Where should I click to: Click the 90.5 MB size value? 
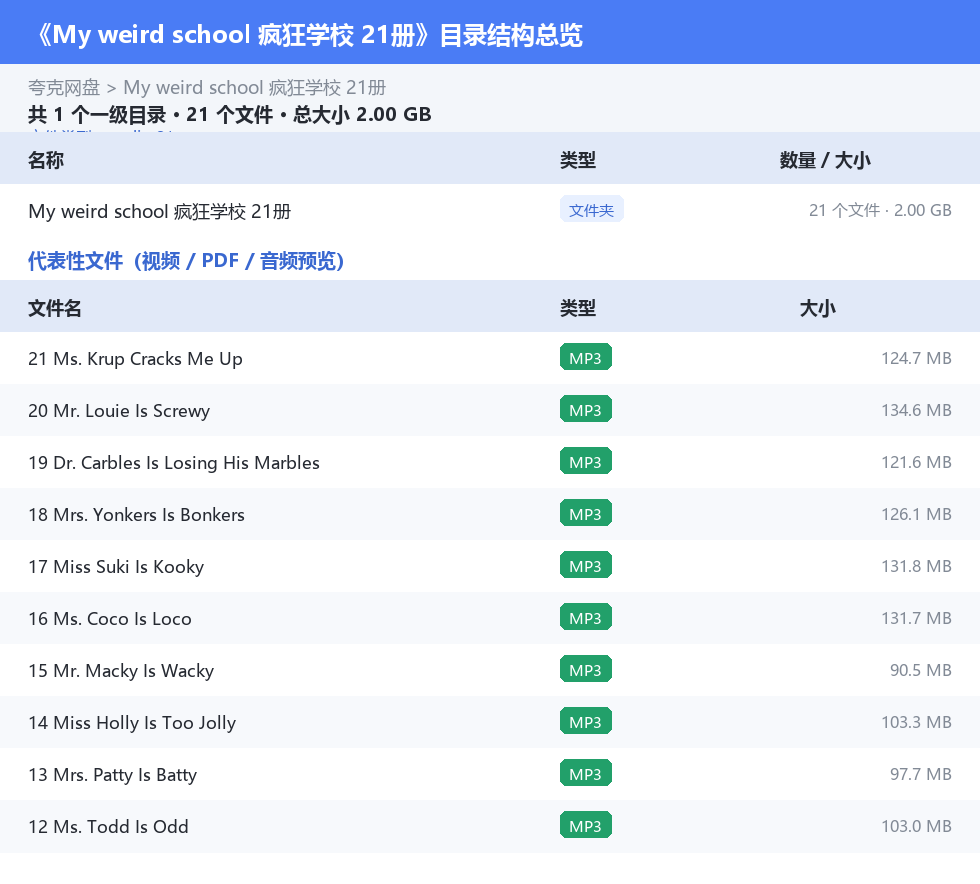pyautogui.click(x=921, y=670)
